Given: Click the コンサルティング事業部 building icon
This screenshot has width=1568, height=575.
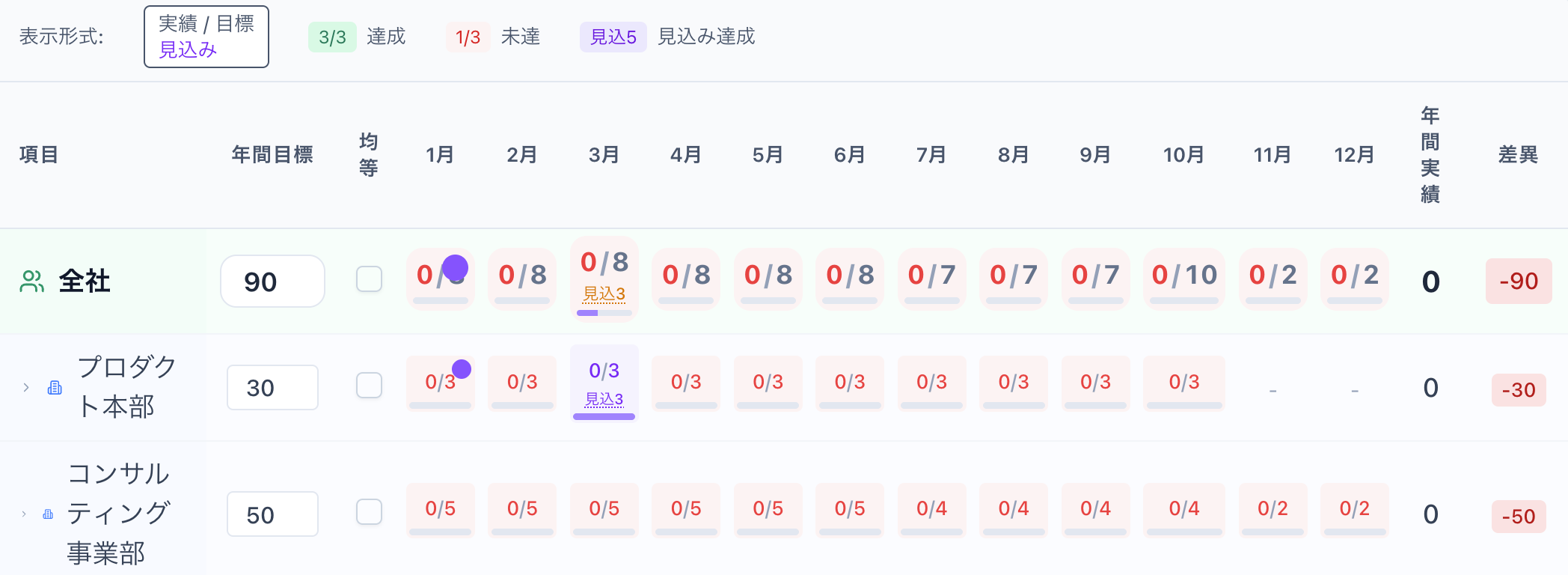Looking at the screenshot, I should click(x=48, y=514).
